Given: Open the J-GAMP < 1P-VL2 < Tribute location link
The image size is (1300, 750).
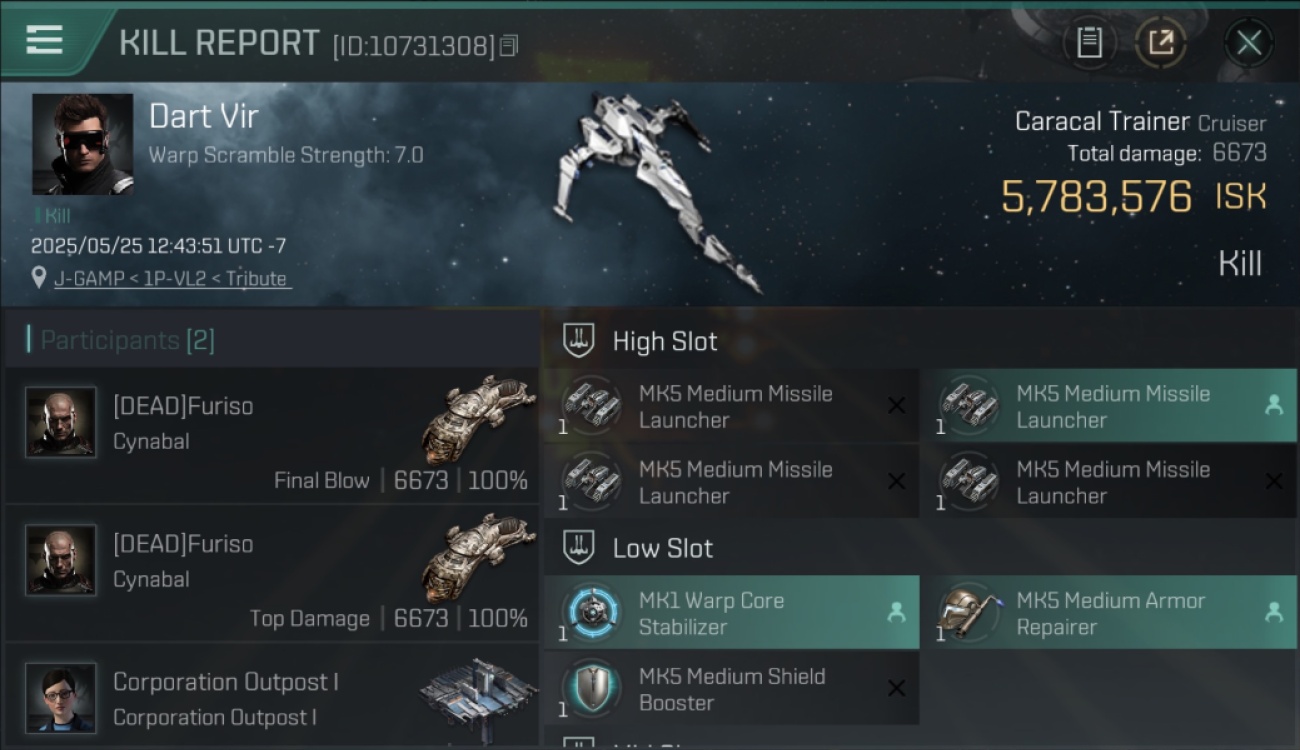Looking at the screenshot, I should pyautogui.click(x=172, y=279).
